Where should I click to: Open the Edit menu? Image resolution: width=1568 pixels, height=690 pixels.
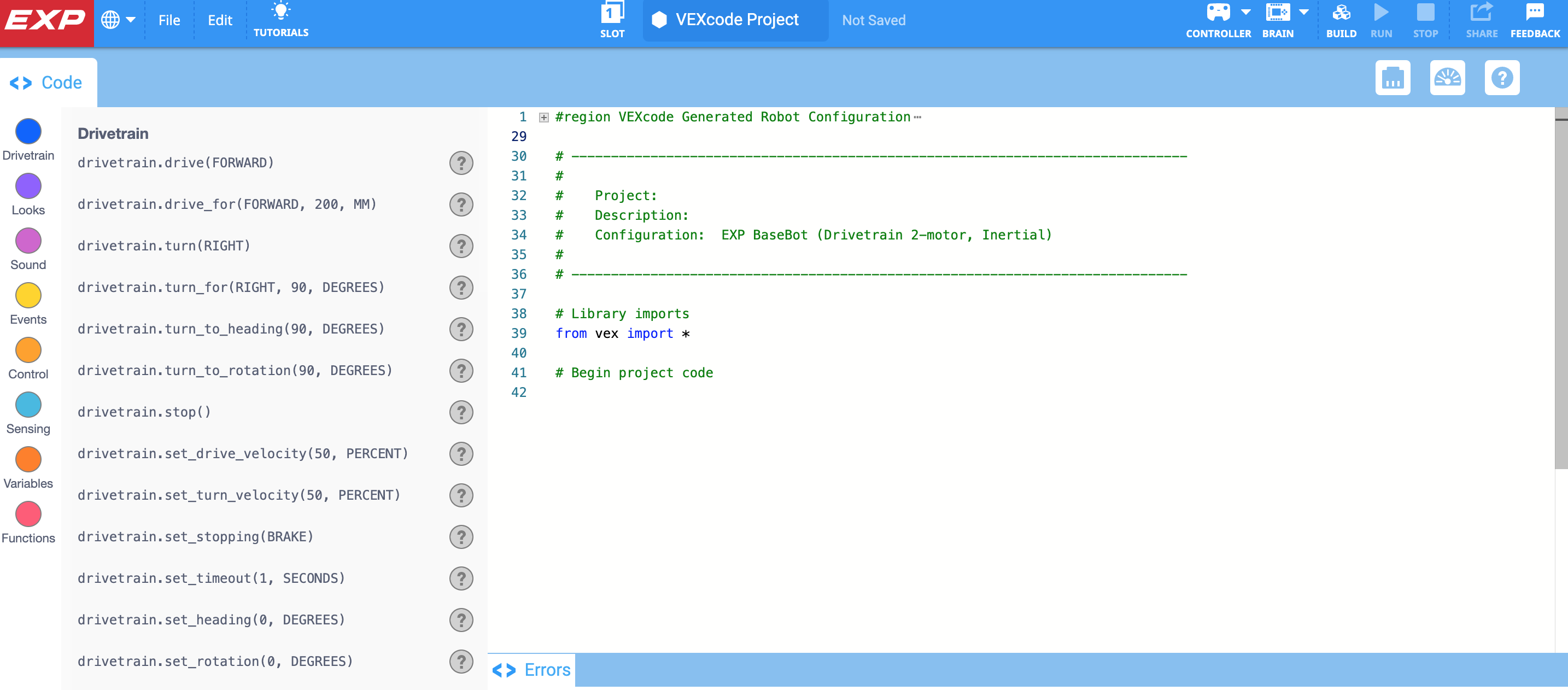click(220, 20)
